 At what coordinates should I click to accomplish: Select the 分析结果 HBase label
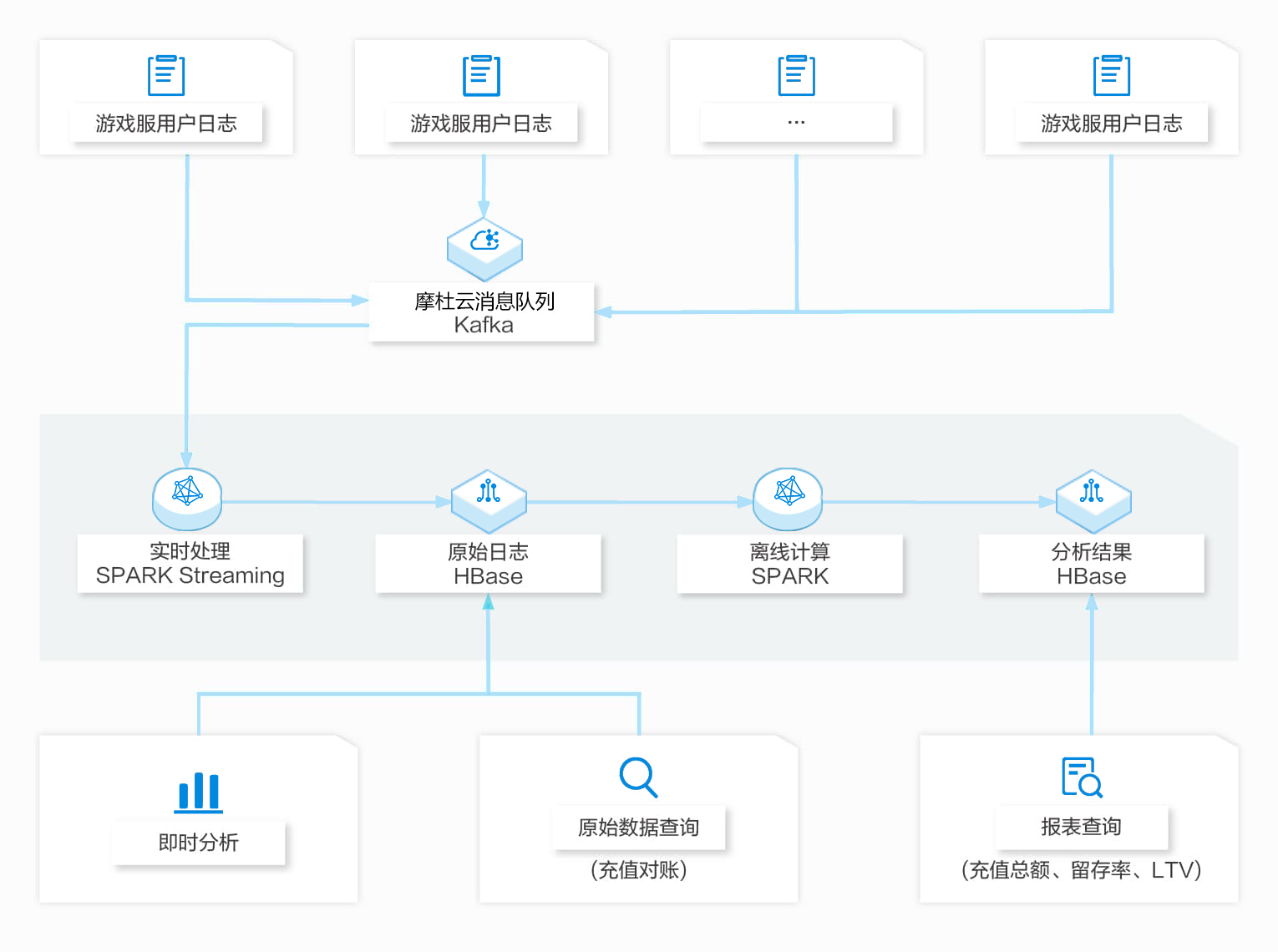pos(1092,564)
